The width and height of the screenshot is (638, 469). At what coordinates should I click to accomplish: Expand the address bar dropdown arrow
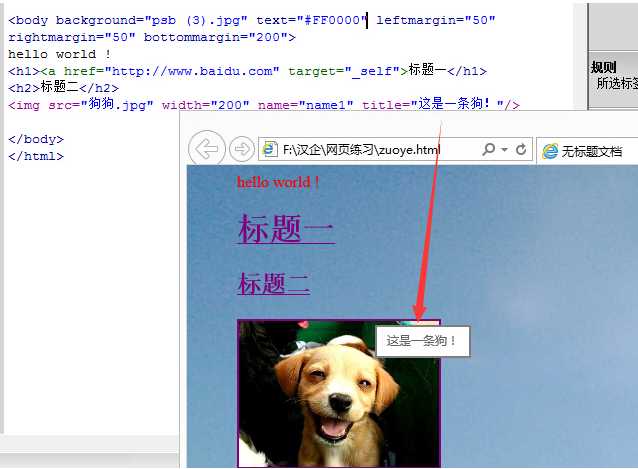tap(504, 150)
